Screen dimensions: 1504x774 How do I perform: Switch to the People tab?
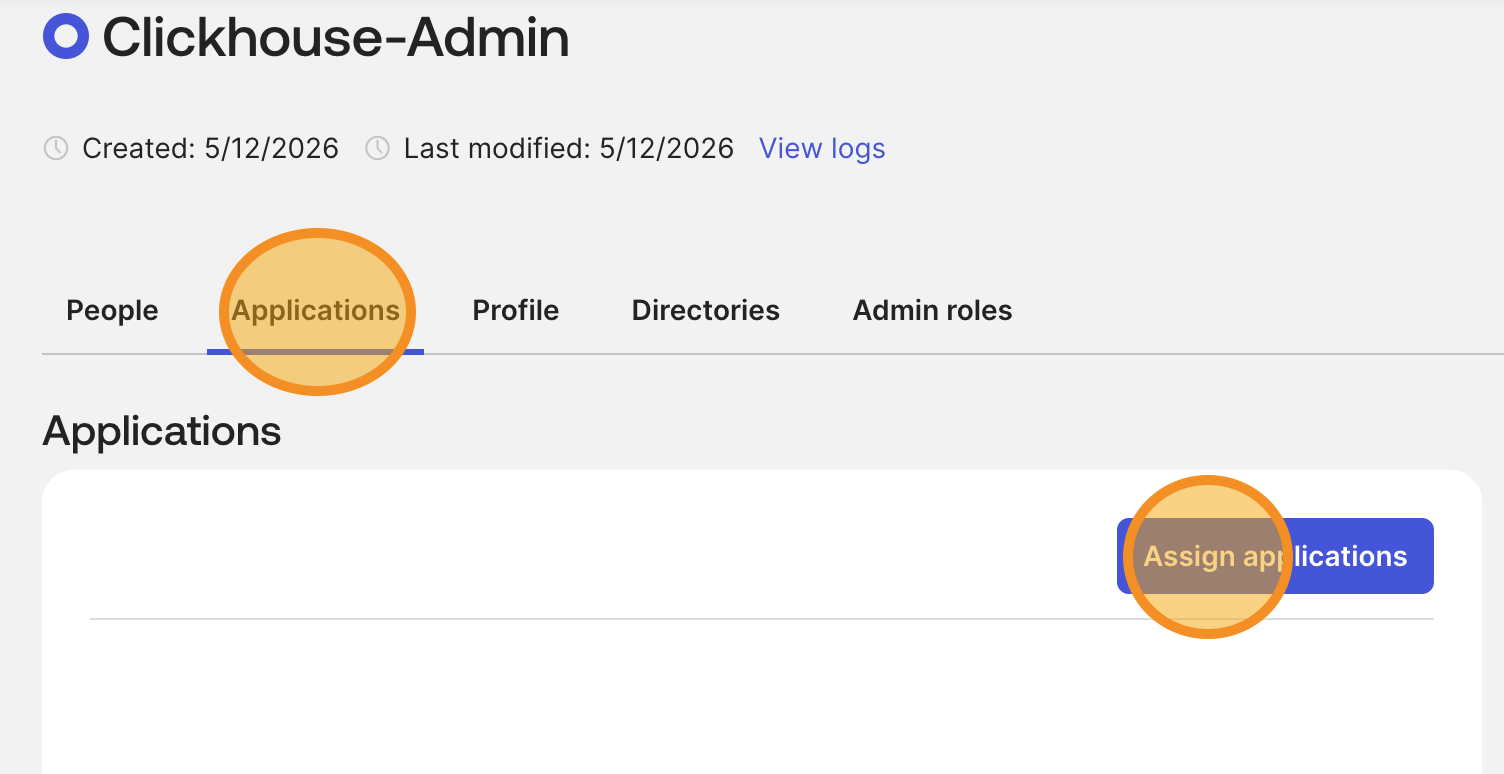[112, 311]
